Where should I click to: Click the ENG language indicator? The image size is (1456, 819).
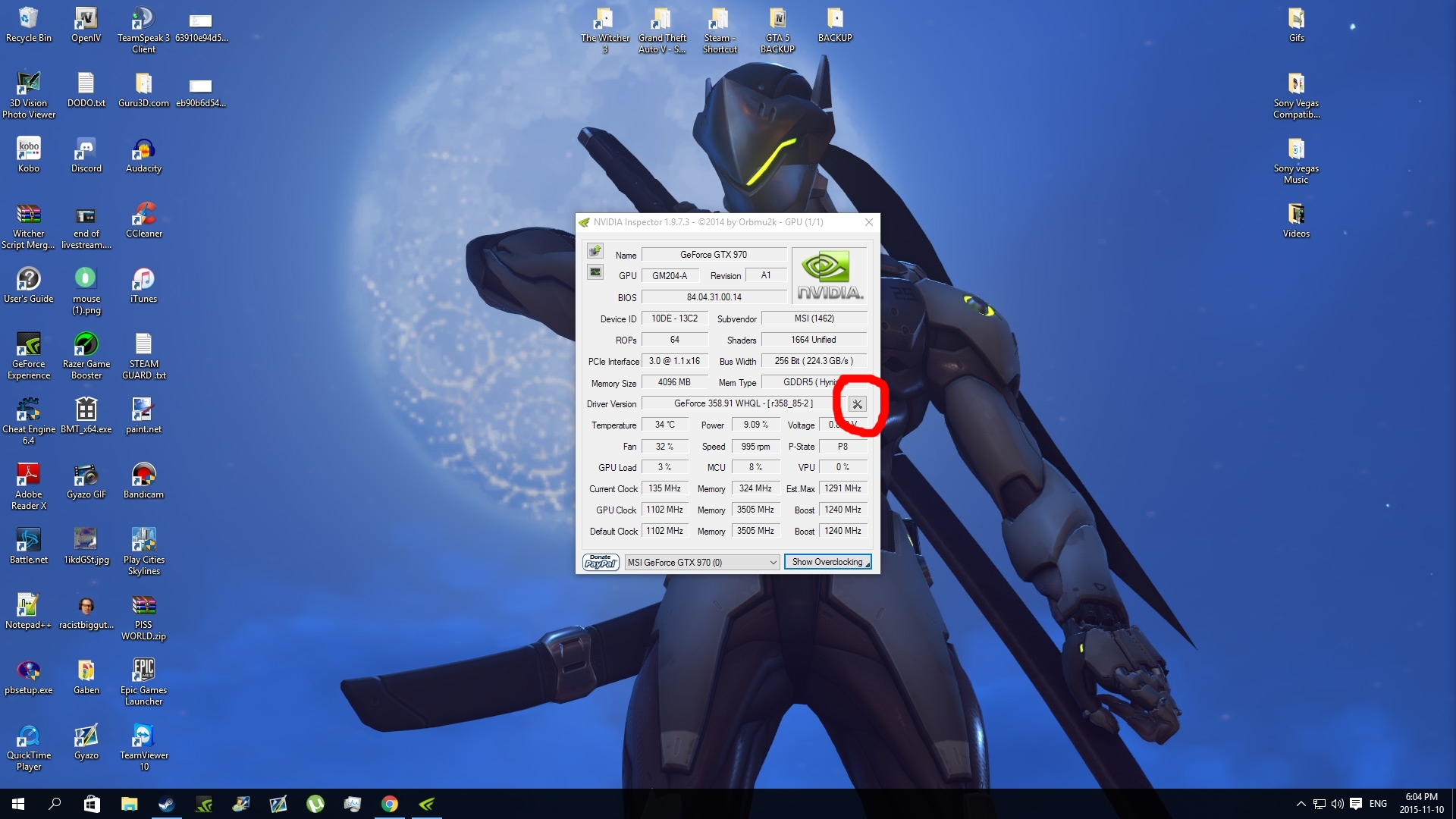coord(1378,804)
